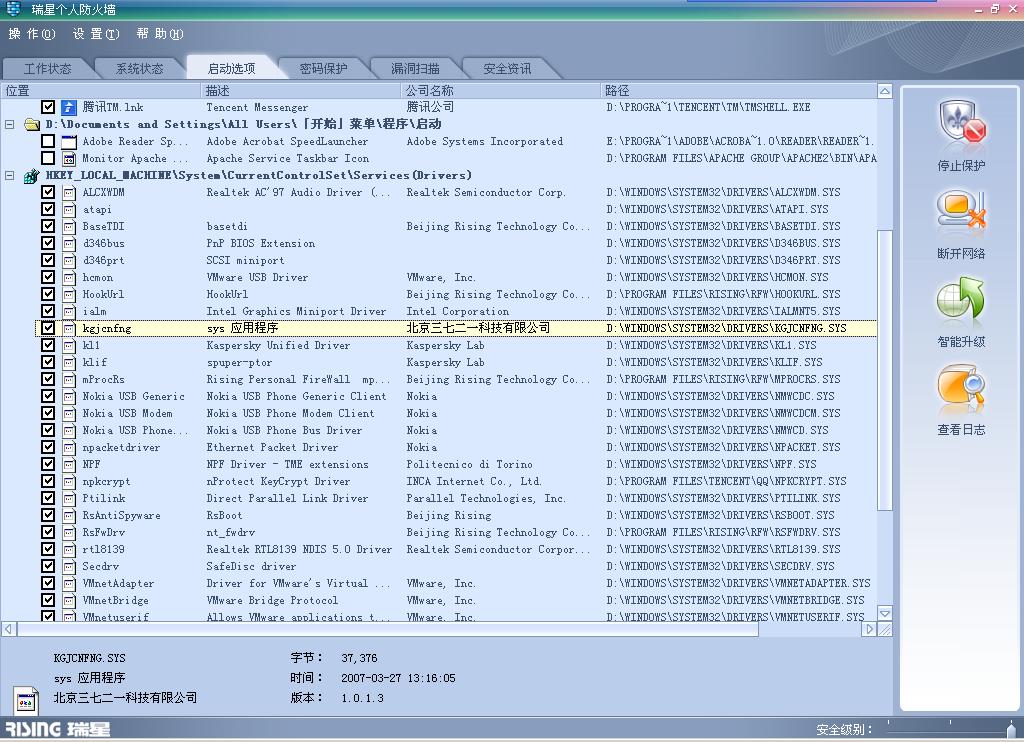Click the d346bus driver file icon

[x=69, y=243]
